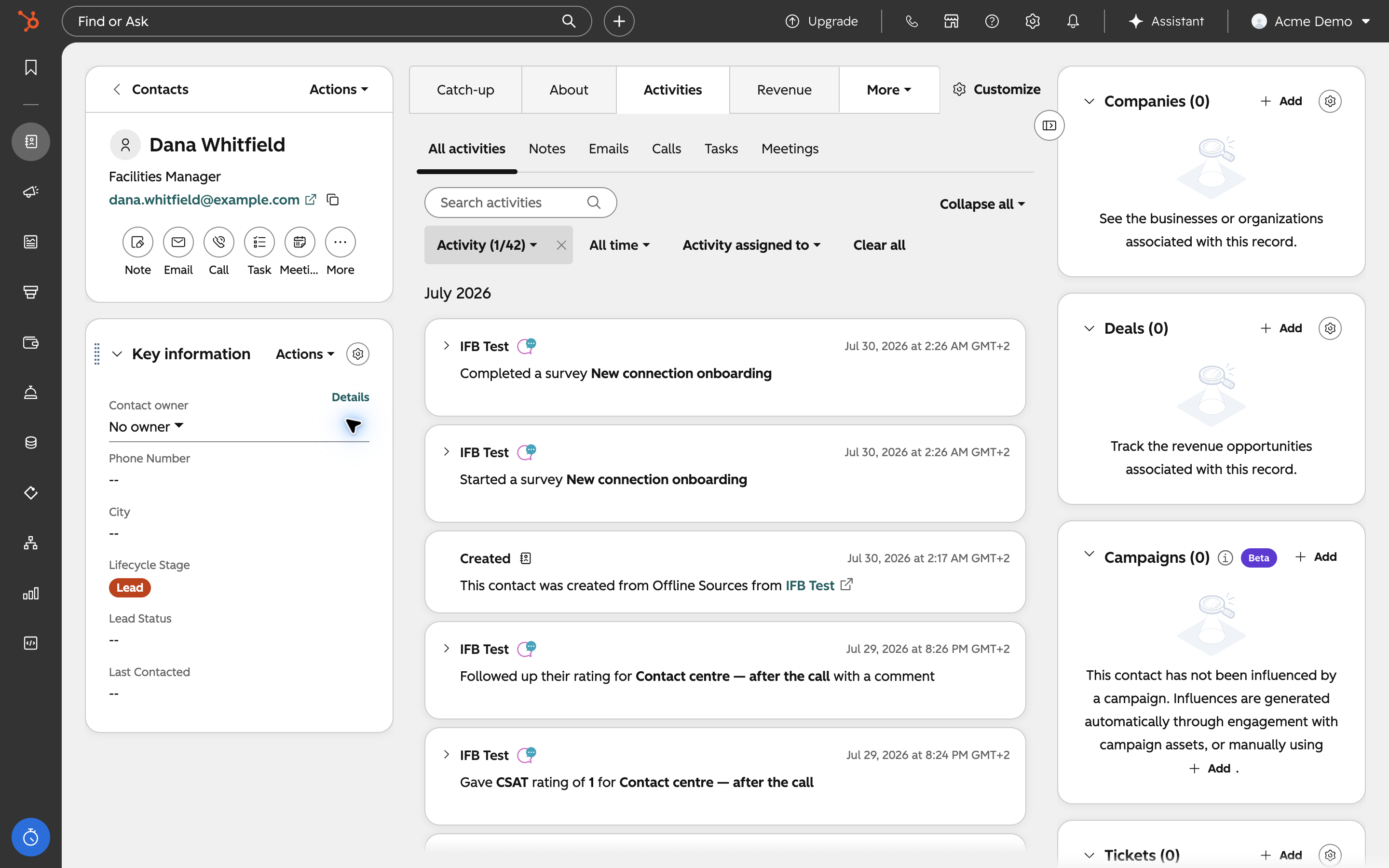Screen dimensions: 1389x868
Task: Open the More tab menu
Action: (889, 90)
